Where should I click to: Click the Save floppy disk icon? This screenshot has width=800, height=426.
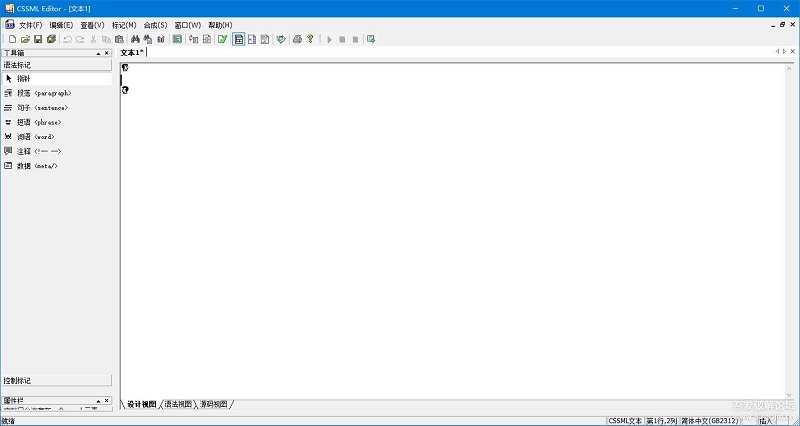38,39
